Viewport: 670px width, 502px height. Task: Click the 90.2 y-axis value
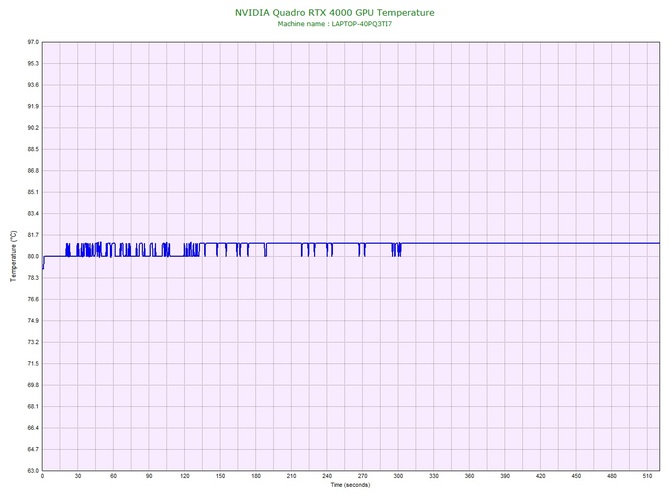(x=33, y=128)
